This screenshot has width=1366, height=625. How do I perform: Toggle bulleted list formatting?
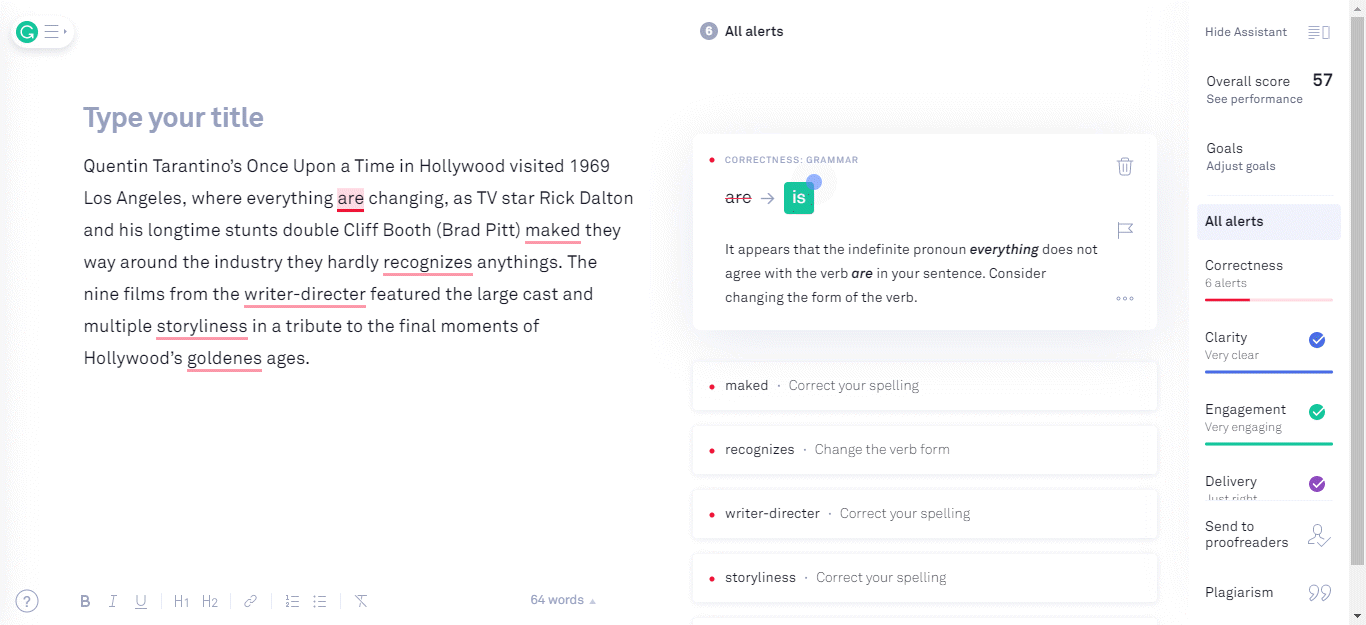point(320,601)
